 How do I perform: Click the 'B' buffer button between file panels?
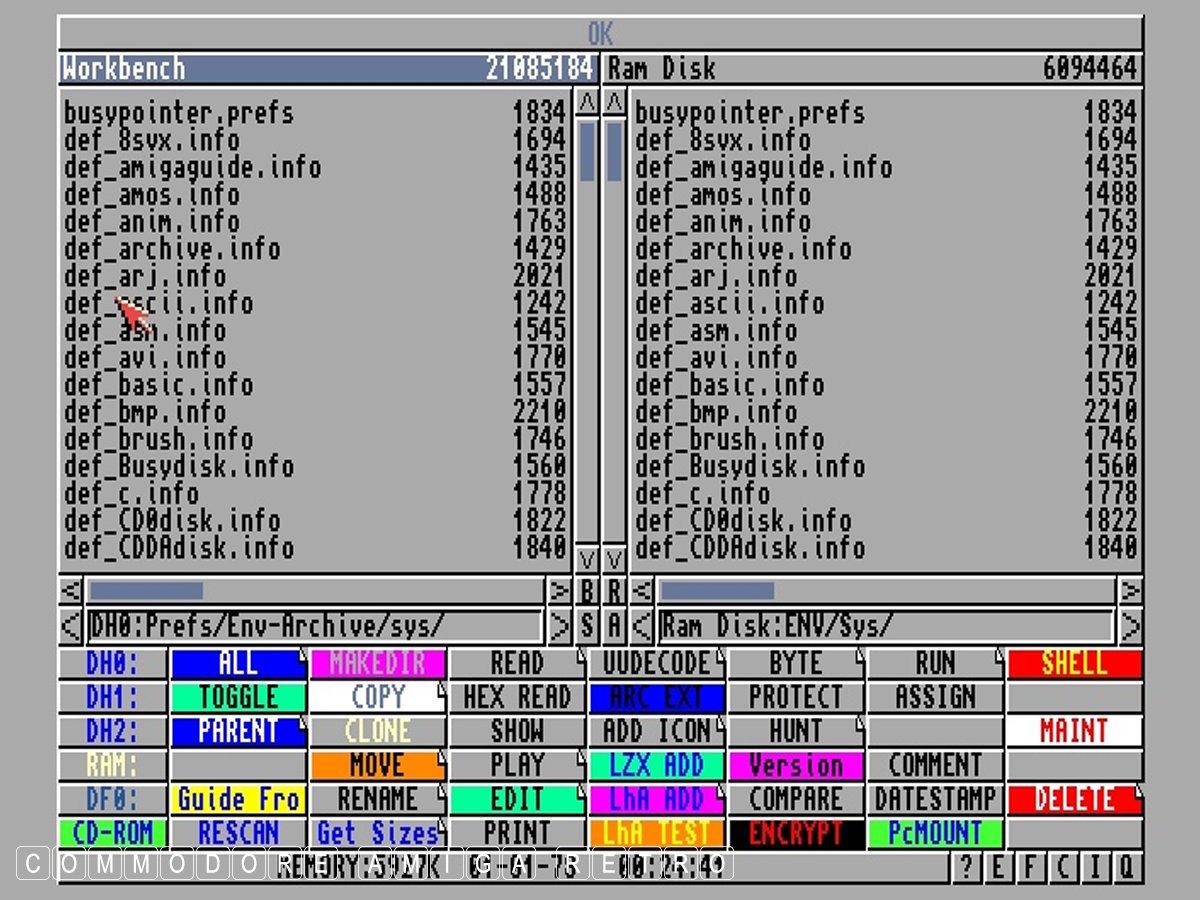pyautogui.click(x=587, y=591)
